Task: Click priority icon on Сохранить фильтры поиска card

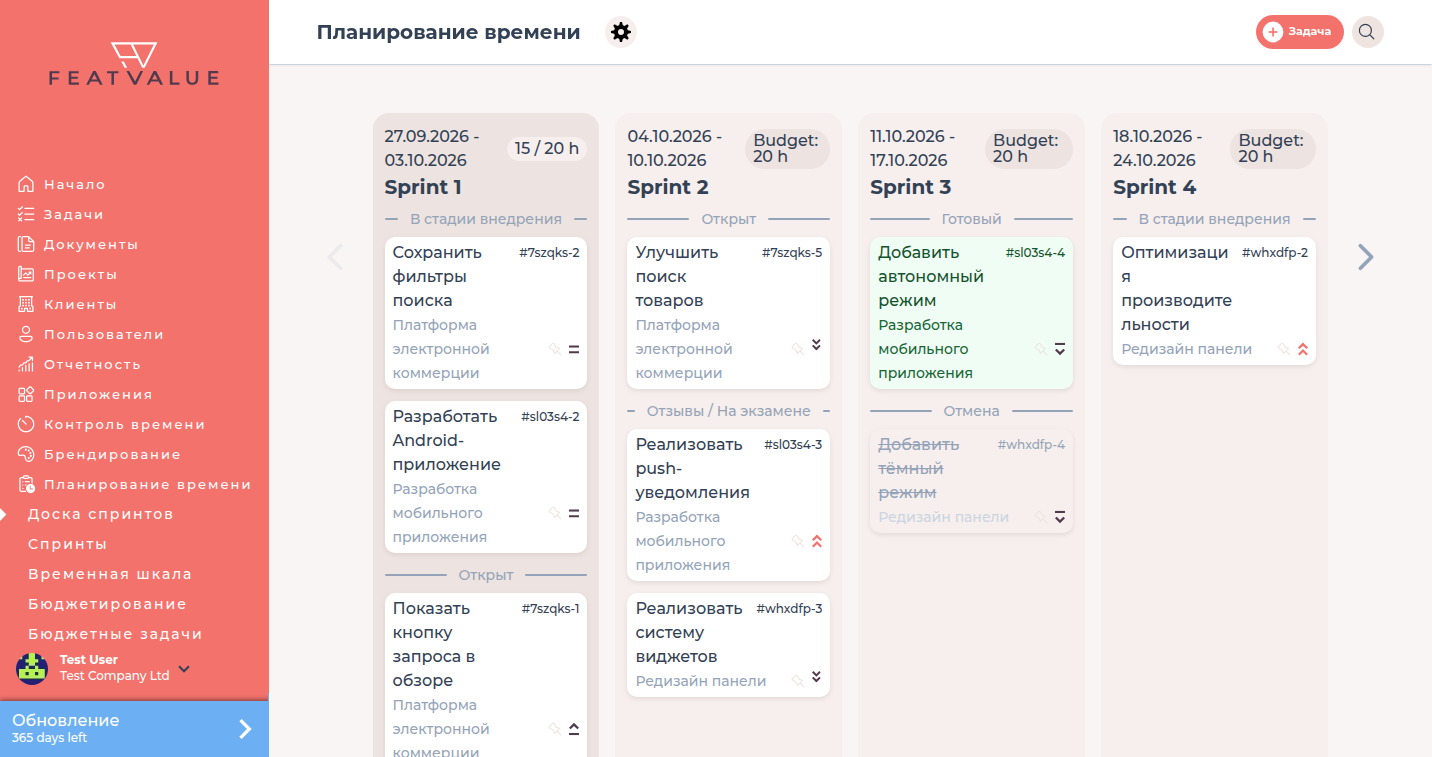Action: click(574, 349)
